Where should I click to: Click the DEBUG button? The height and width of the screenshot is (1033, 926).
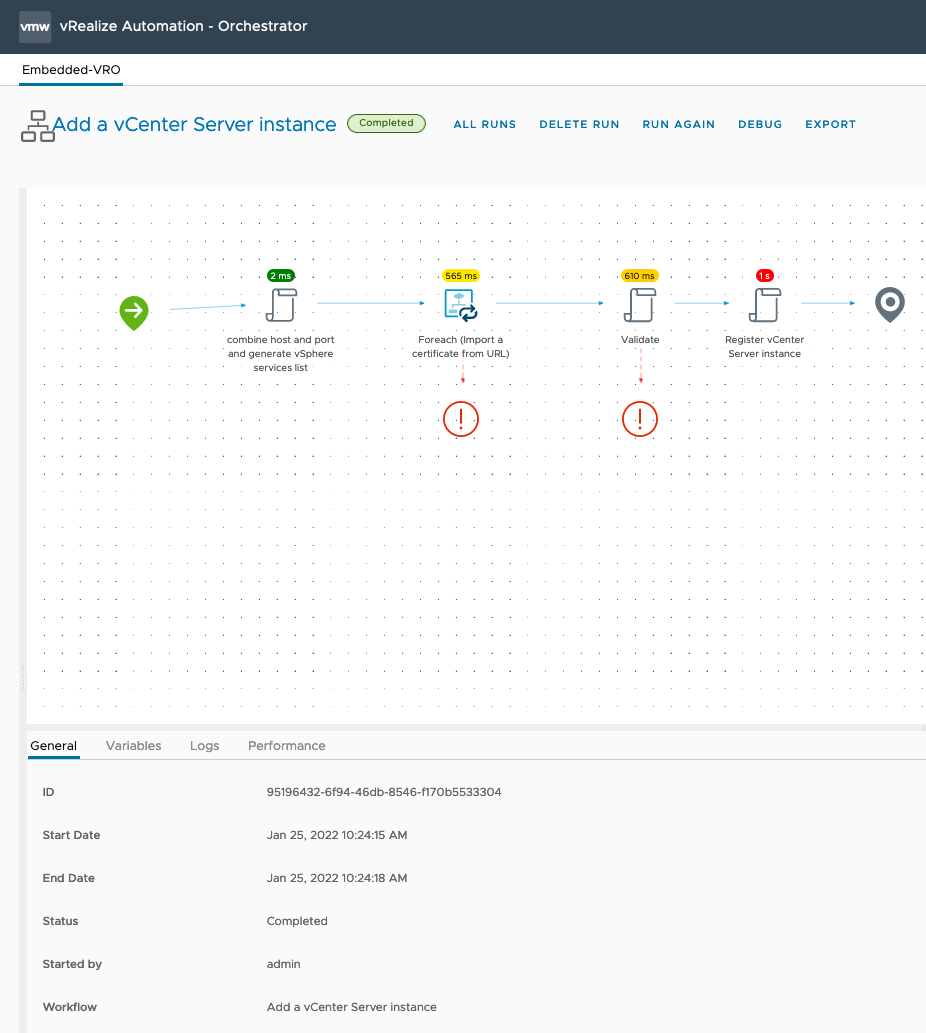tap(760, 125)
